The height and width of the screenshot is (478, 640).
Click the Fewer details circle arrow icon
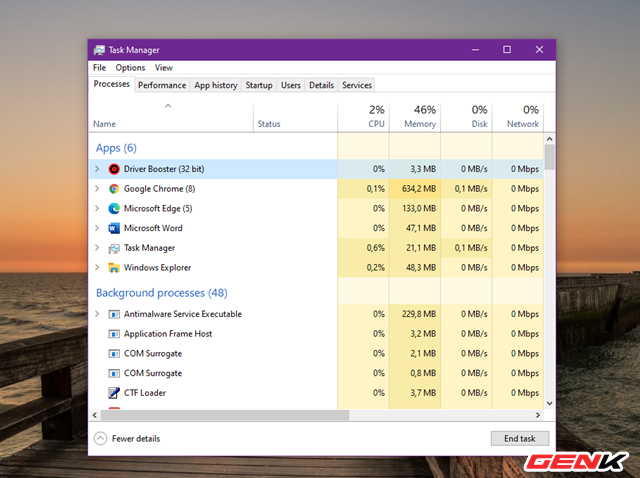(100, 438)
